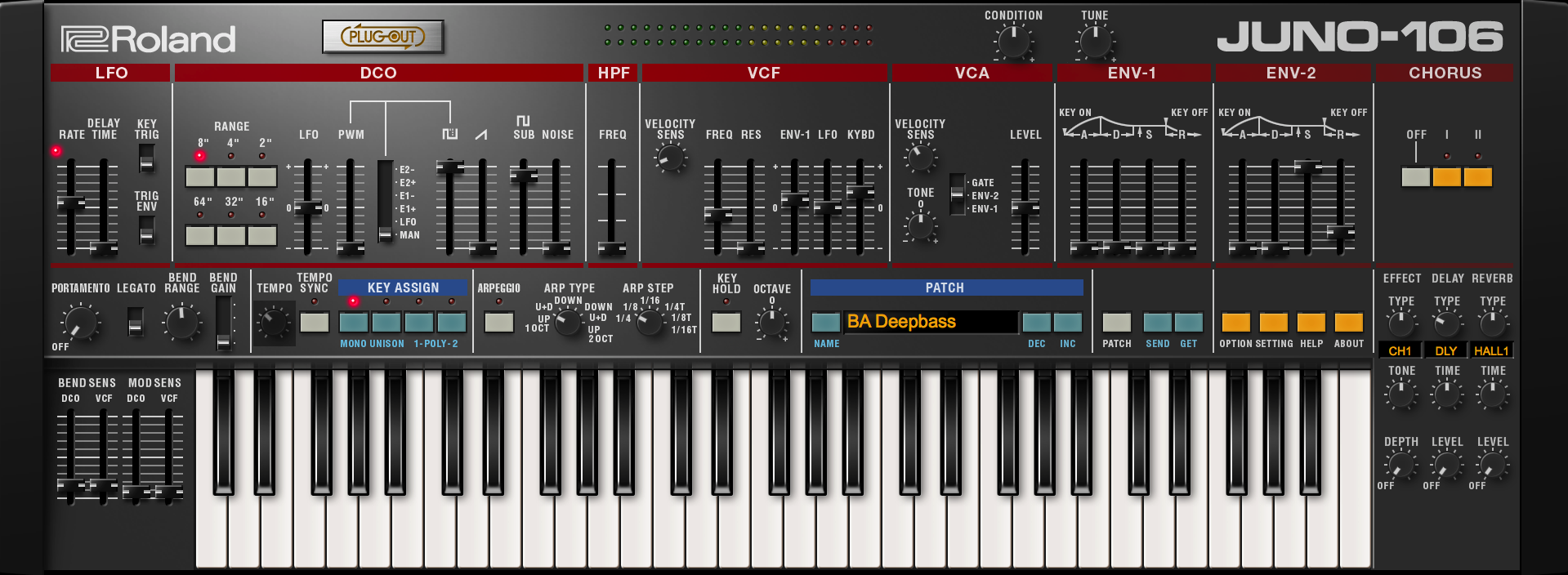The width and height of the screenshot is (1568, 575).
Task: Click the ENV-1 attack (A) slider
Action: click(x=1083, y=247)
